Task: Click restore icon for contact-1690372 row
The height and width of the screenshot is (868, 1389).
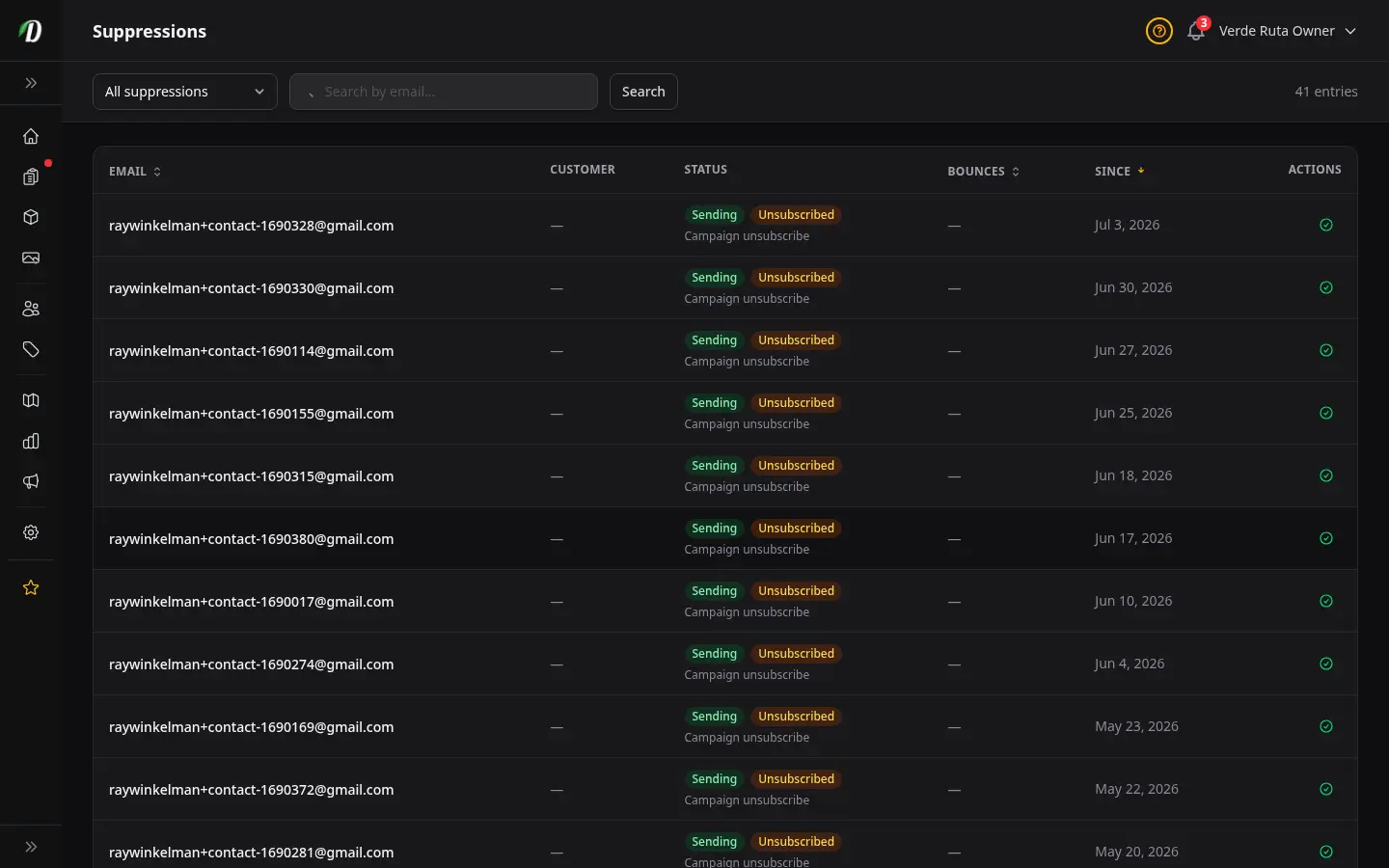Action: [1326, 789]
